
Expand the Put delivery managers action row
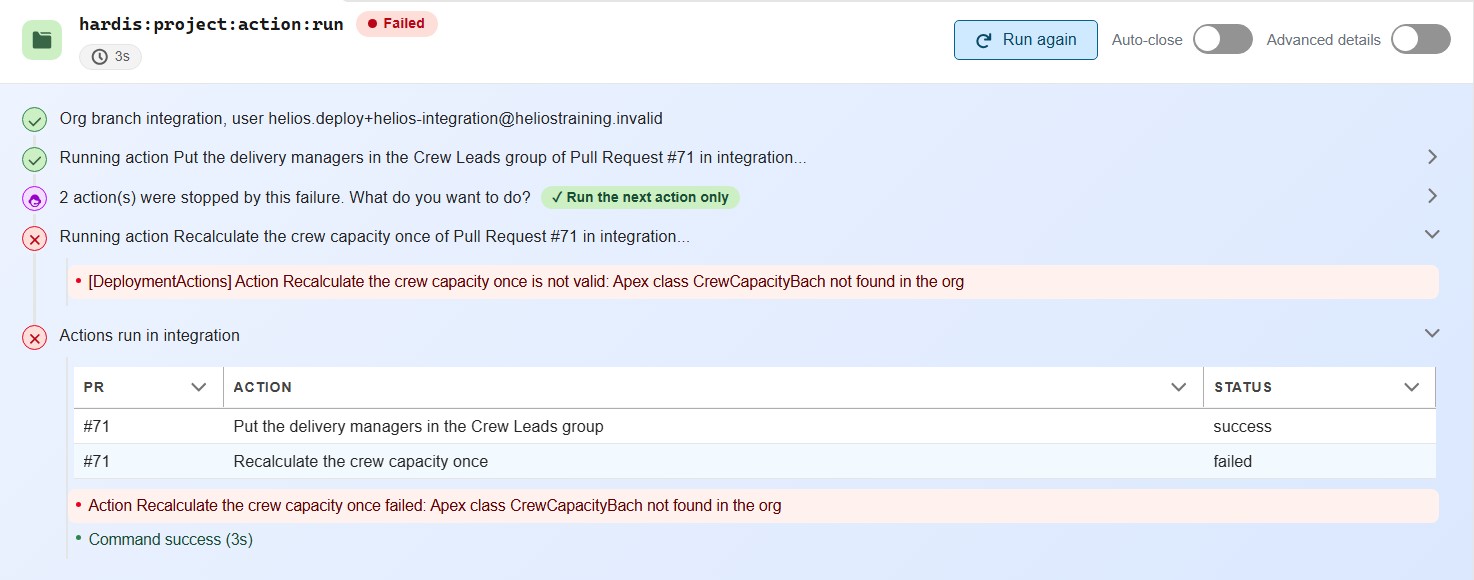[1432, 157]
